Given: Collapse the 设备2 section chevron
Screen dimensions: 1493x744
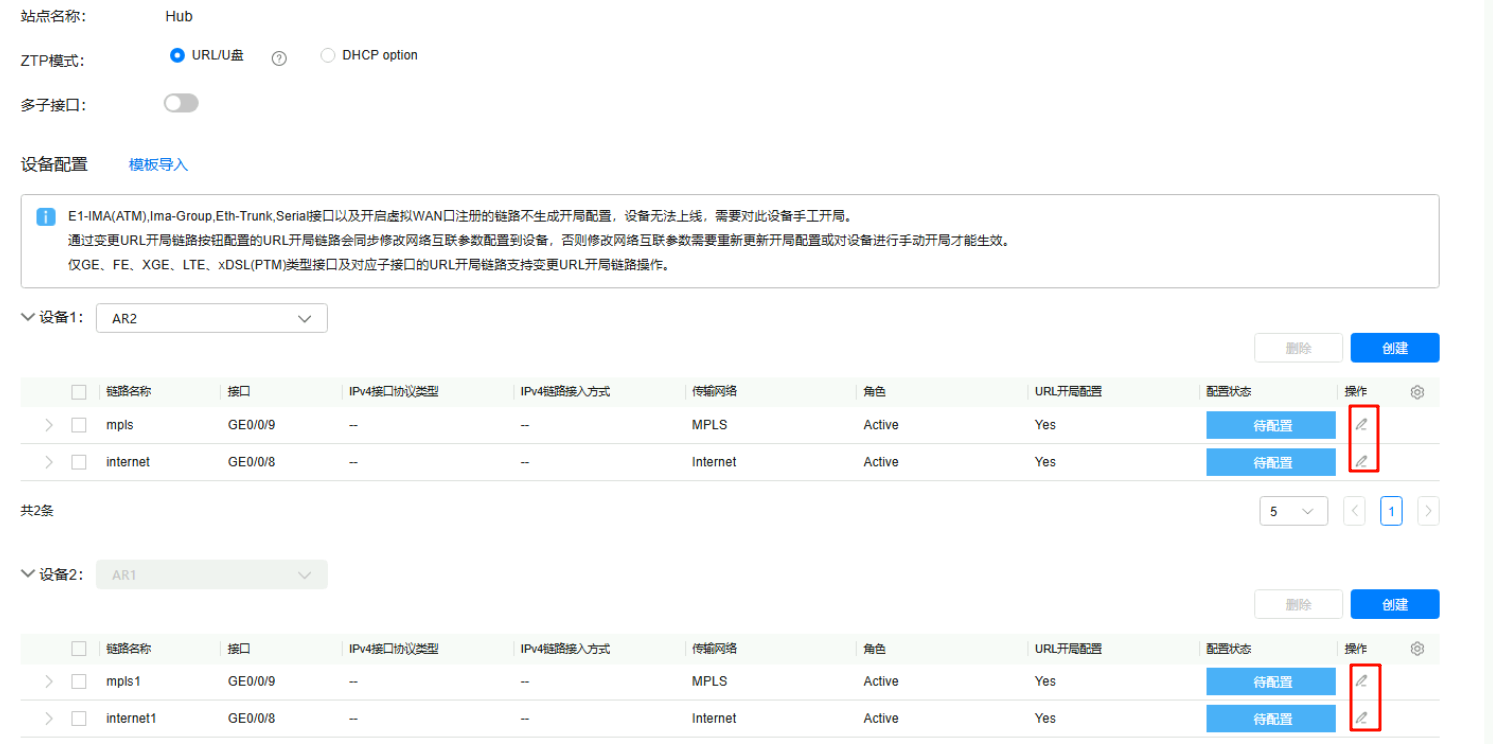Looking at the screenshot, I should click(27, 574).
